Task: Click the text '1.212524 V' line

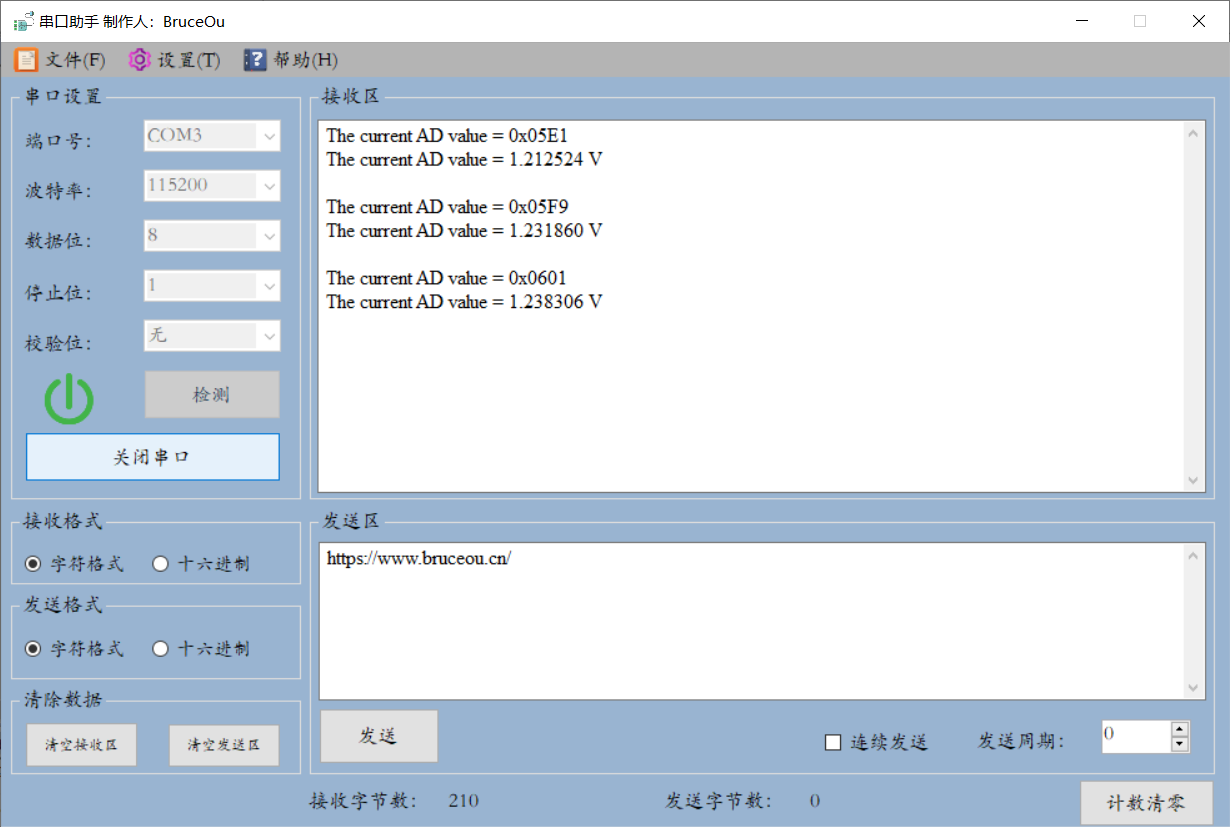Action: point(464,160)
